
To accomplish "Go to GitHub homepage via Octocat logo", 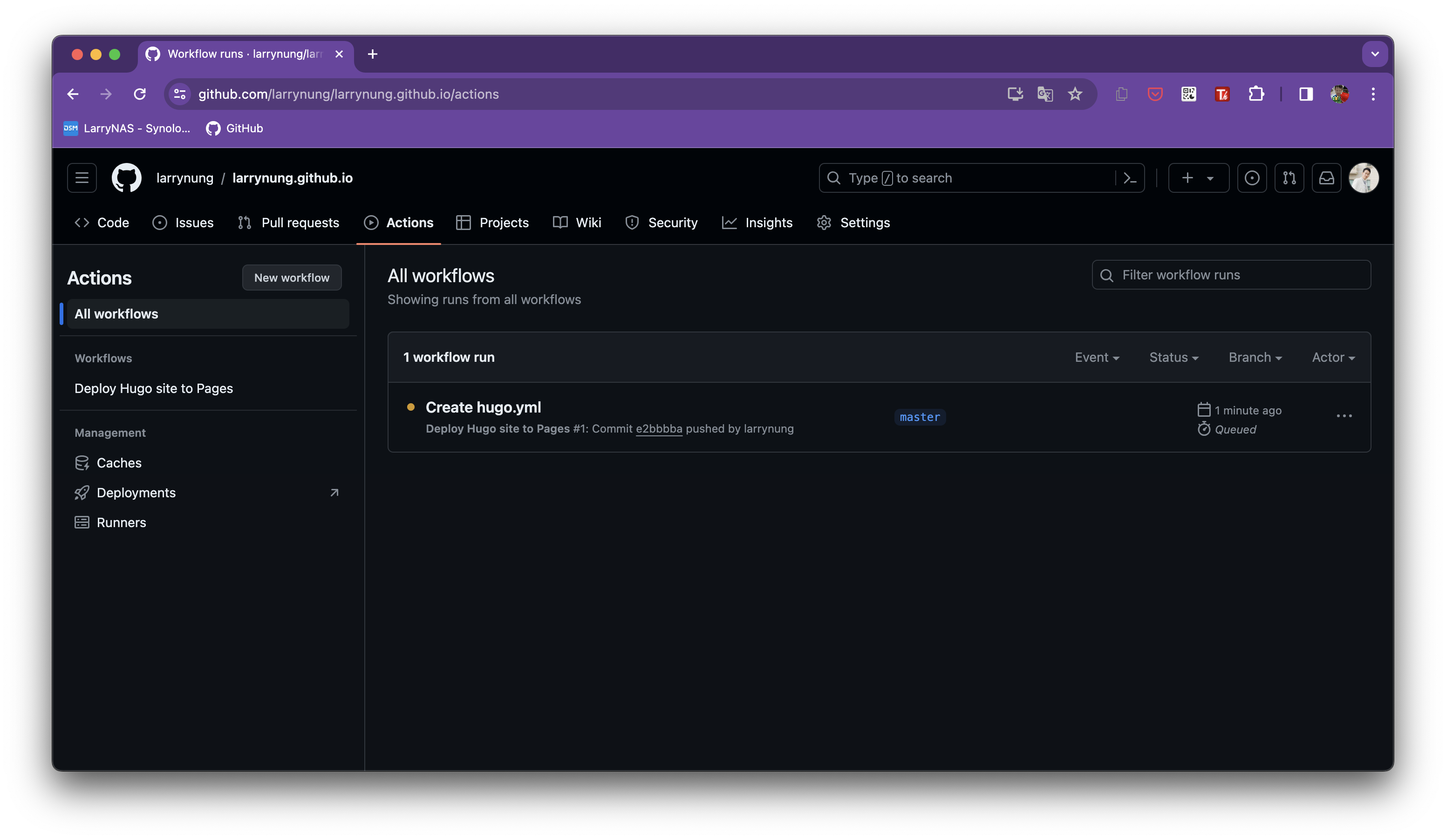I will (126, 178).
